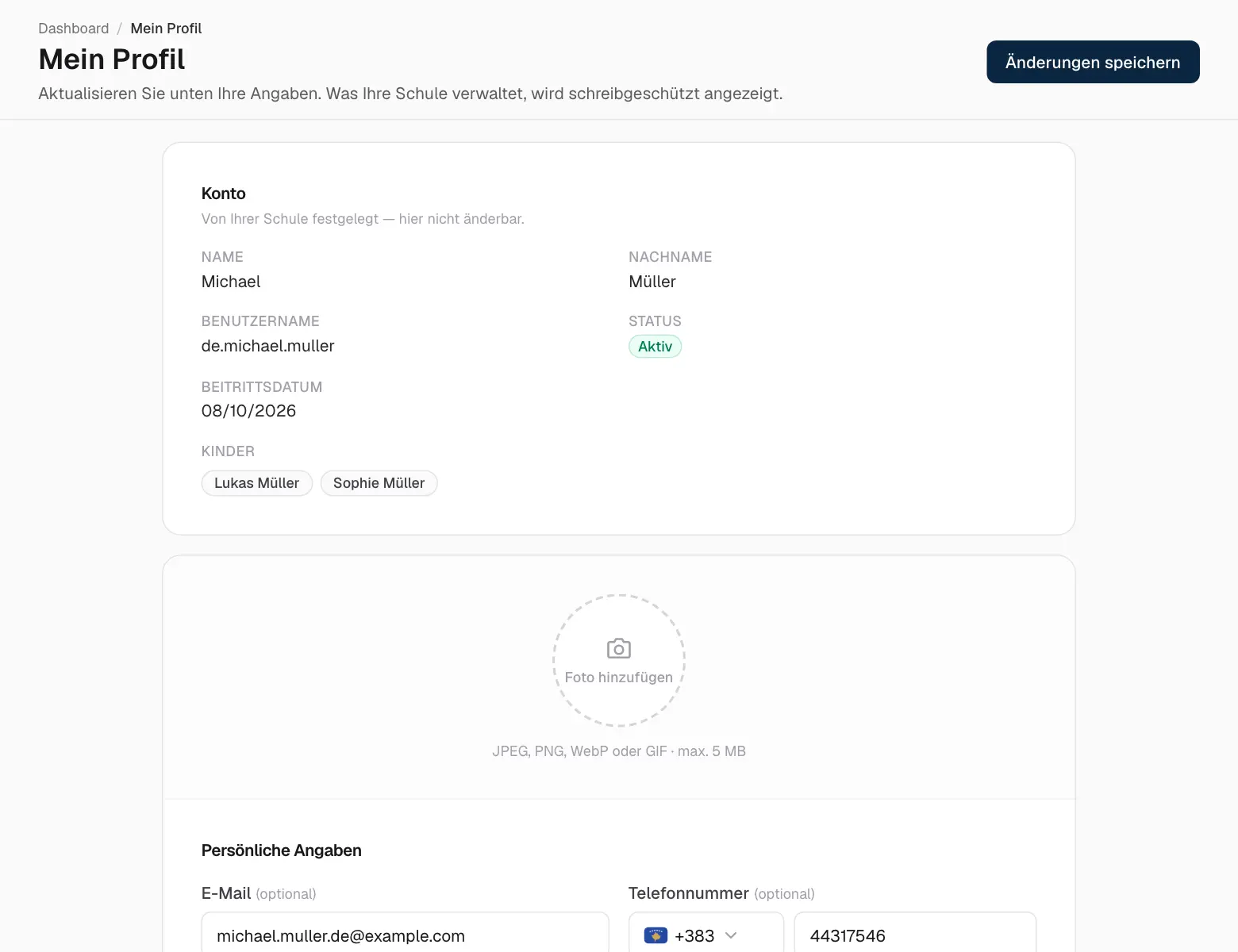Click the Aktiv status badge
The image size is (1238, 952).
coord(655,347)
